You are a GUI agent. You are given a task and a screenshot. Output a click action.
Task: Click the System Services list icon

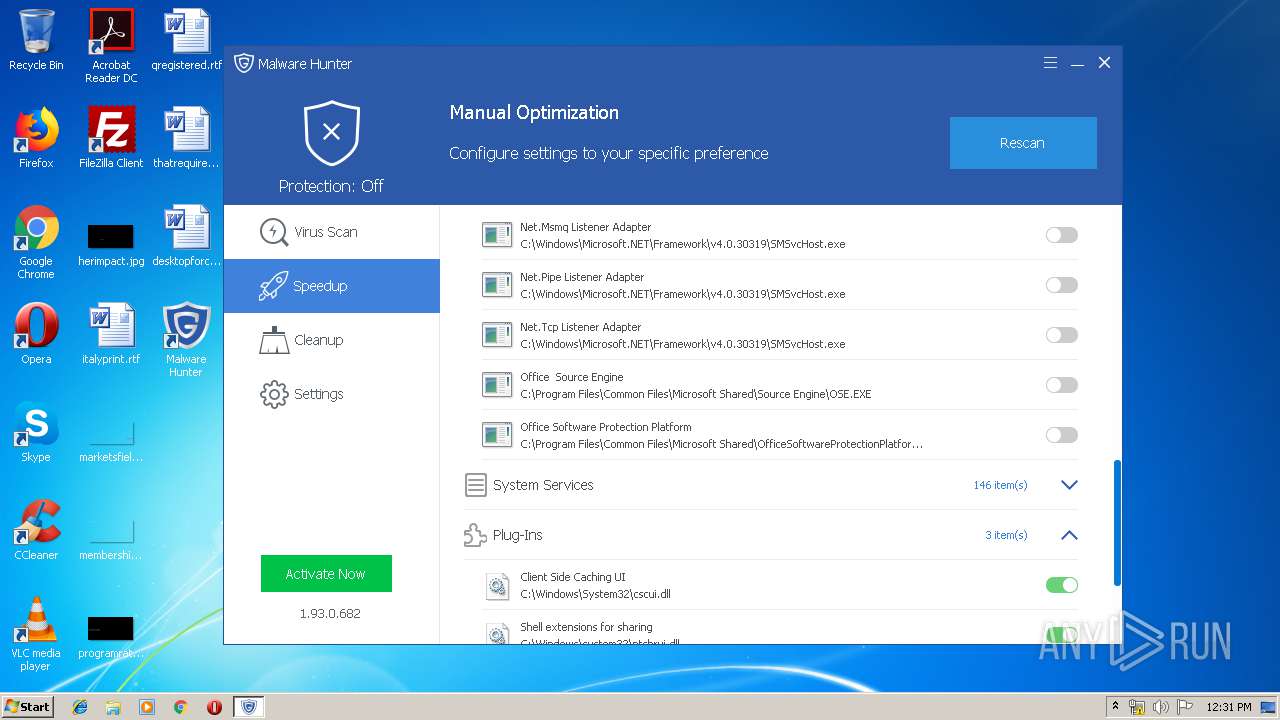[475, 485]
